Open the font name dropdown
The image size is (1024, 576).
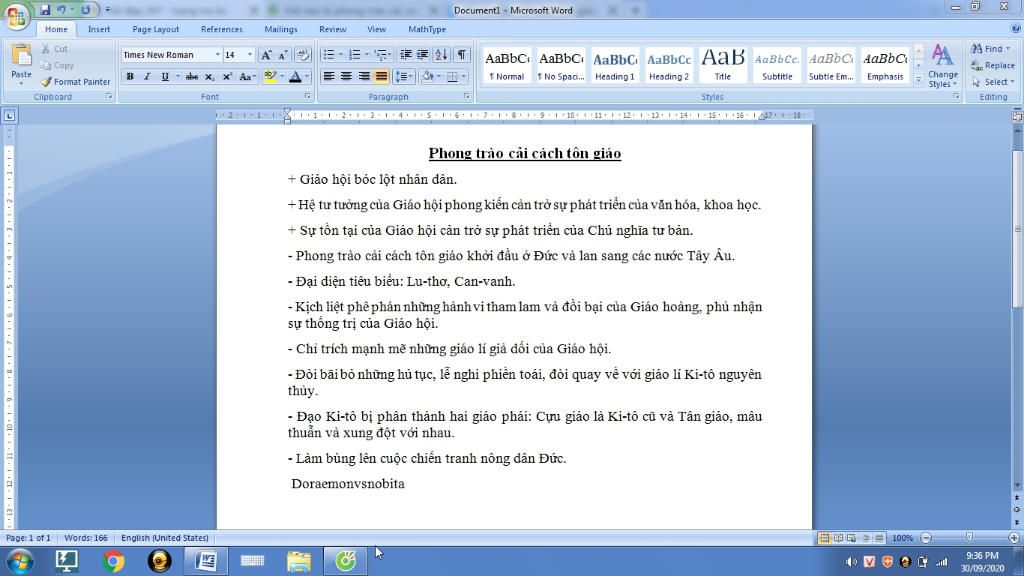(217, 55)
